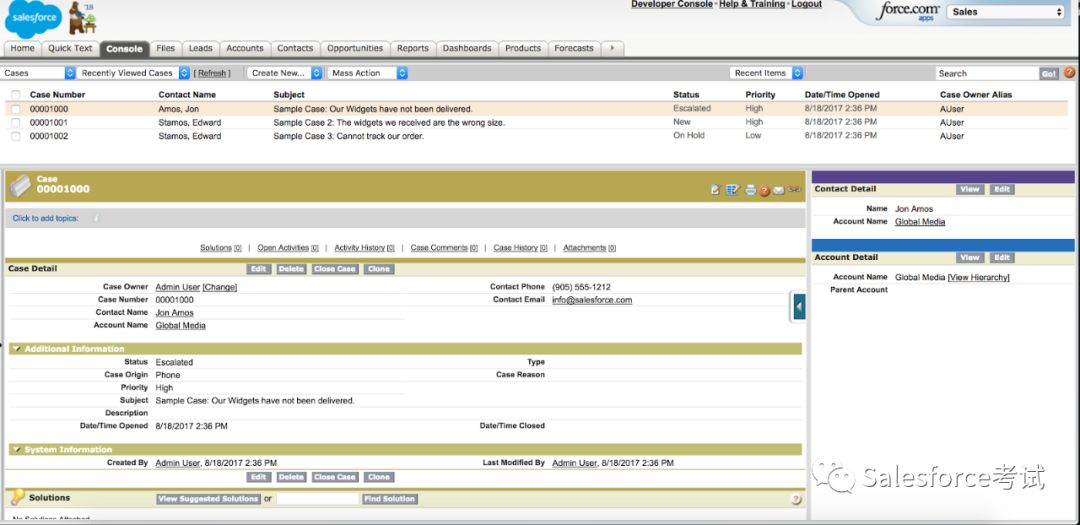Click the Logout link
The image size is (1080, 525).
point(807,4)
